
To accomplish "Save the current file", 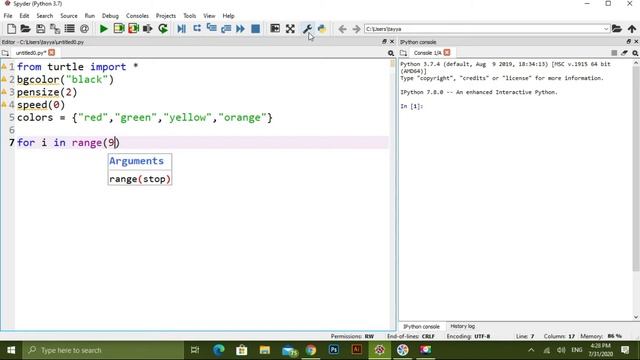I will pos(40,29).
